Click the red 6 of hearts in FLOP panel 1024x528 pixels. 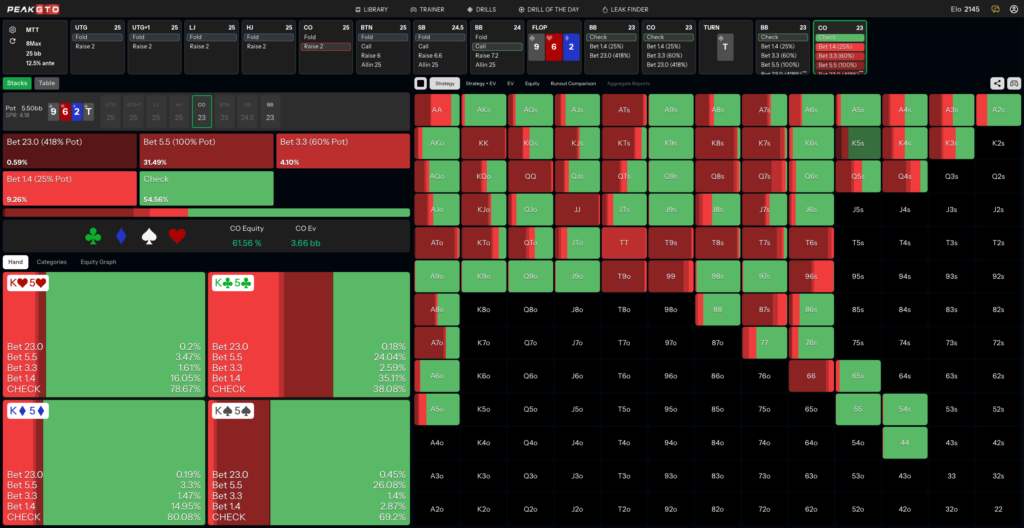click(554, 48)
